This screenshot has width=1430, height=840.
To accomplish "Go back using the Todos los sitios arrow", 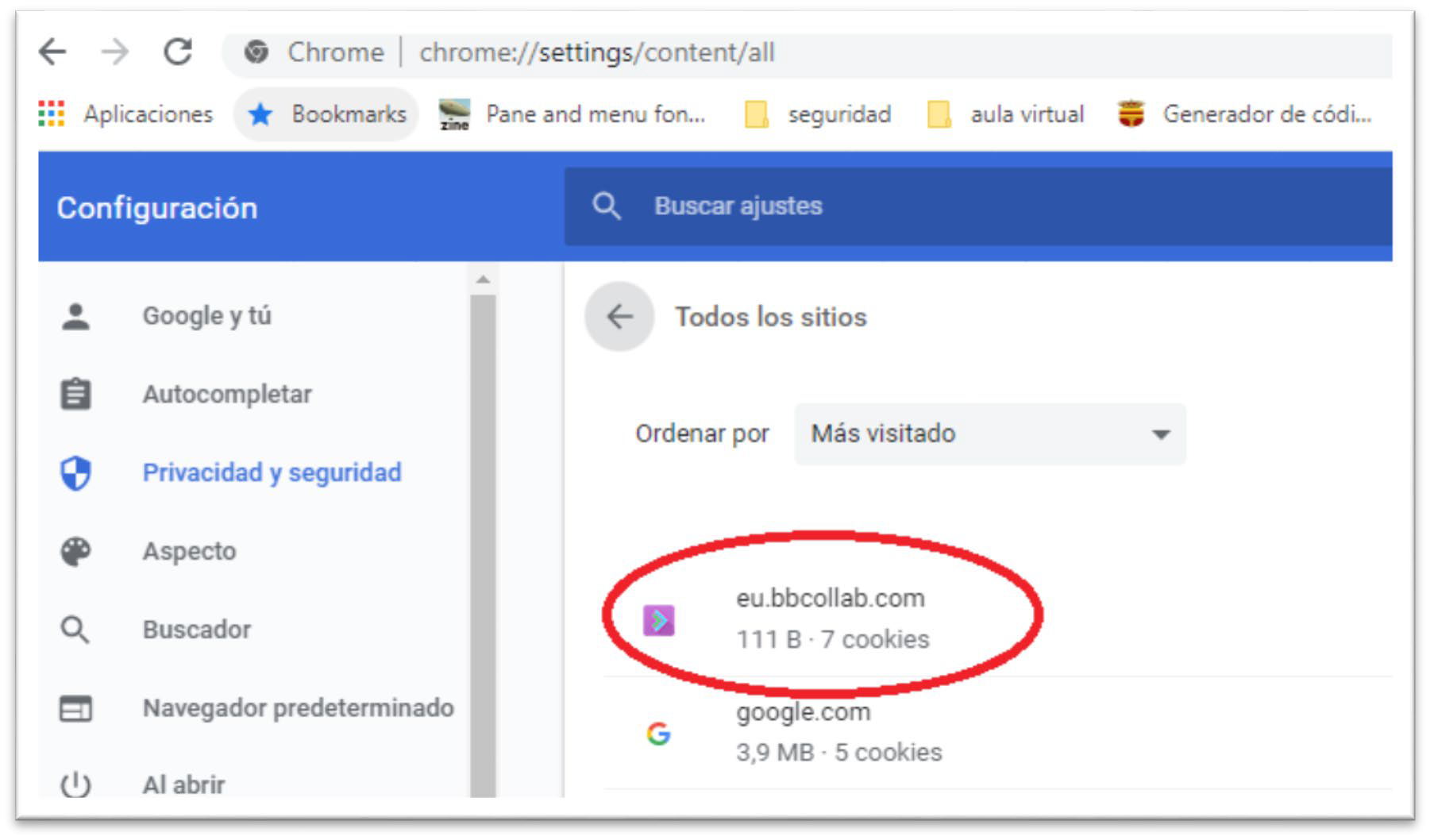I will (x=619, y=317).
